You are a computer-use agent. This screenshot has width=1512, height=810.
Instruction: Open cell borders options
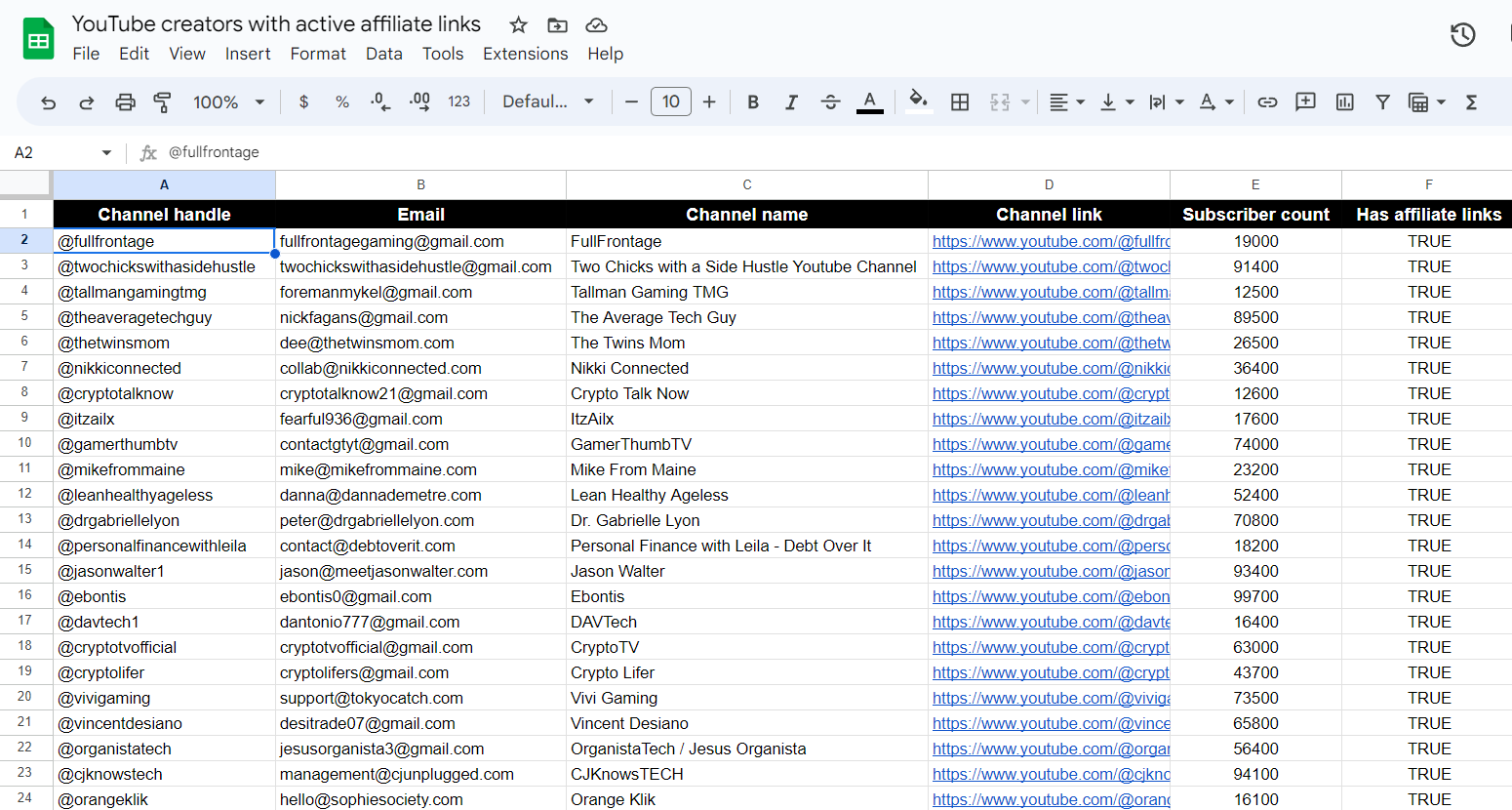[960, 101]
